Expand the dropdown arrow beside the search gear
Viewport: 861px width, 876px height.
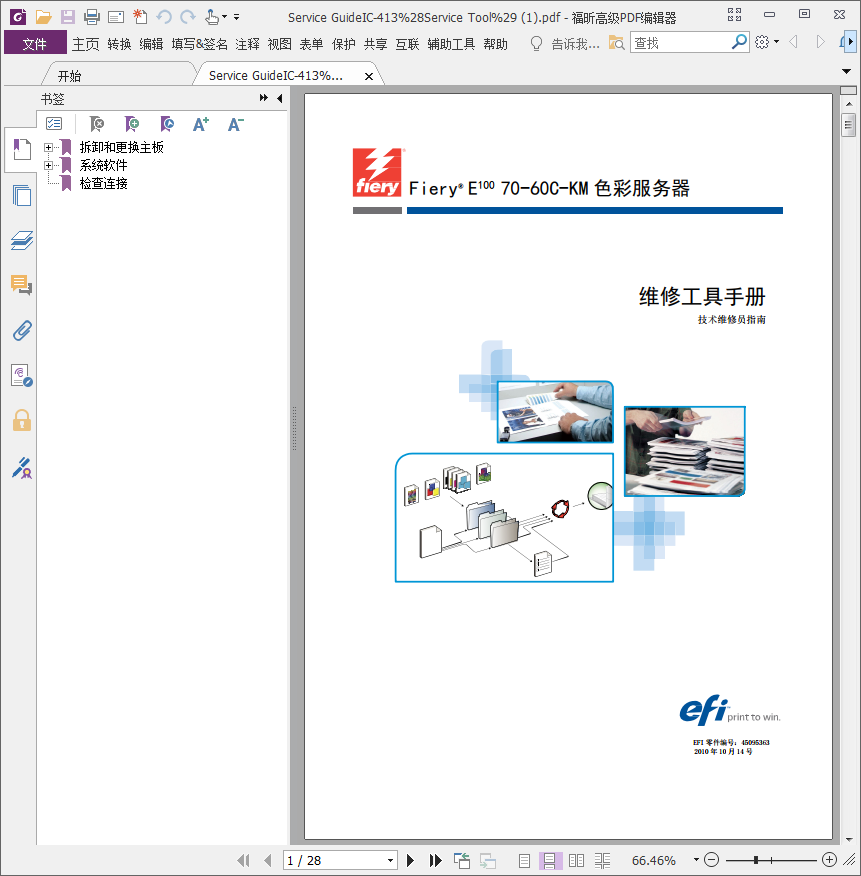776,42
